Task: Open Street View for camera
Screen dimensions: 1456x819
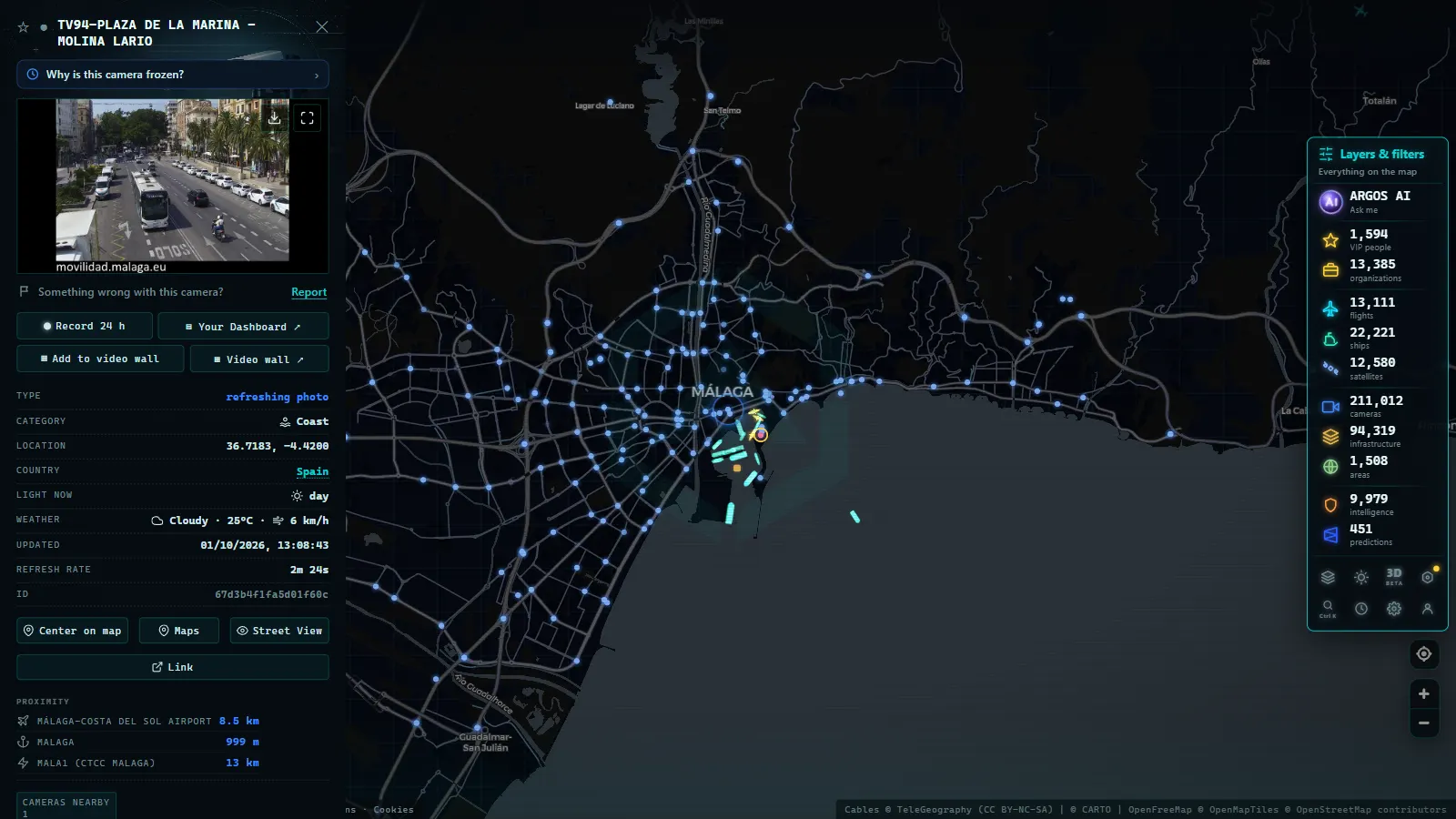Action: [279, 631]
